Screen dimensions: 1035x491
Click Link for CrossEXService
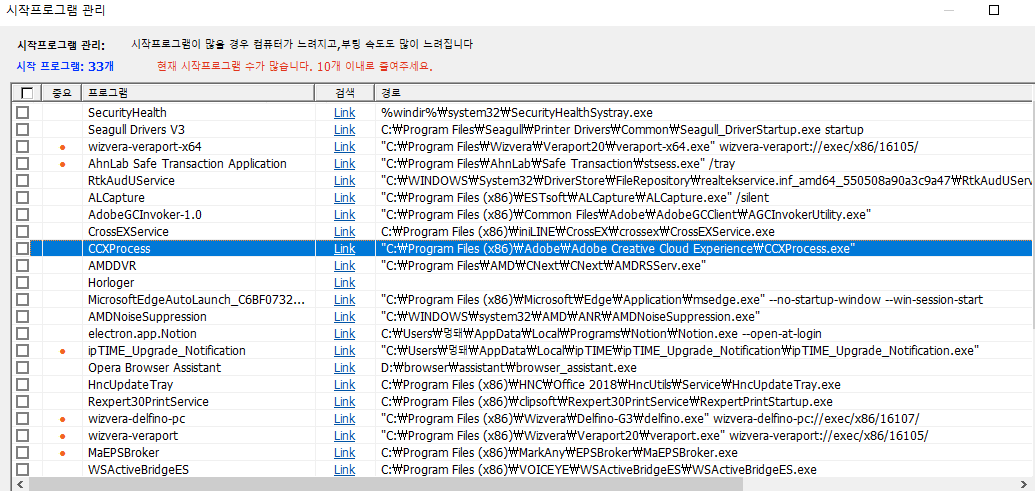345,232
